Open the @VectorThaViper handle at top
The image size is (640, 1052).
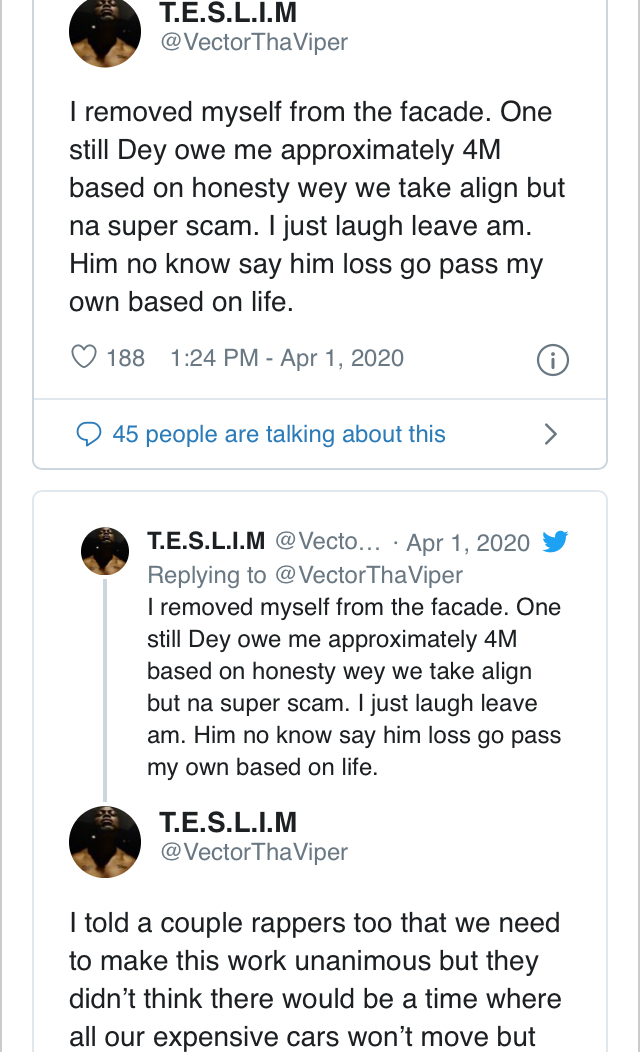(254, 43)
